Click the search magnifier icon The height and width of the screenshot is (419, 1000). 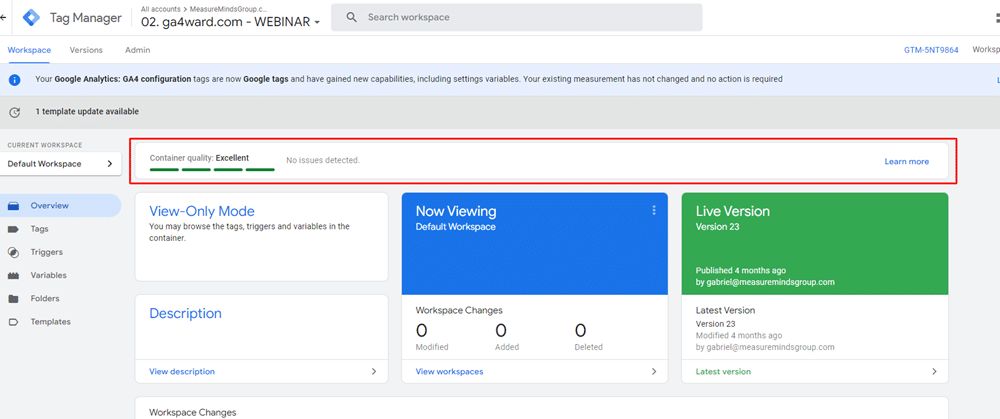coord(351,17)
